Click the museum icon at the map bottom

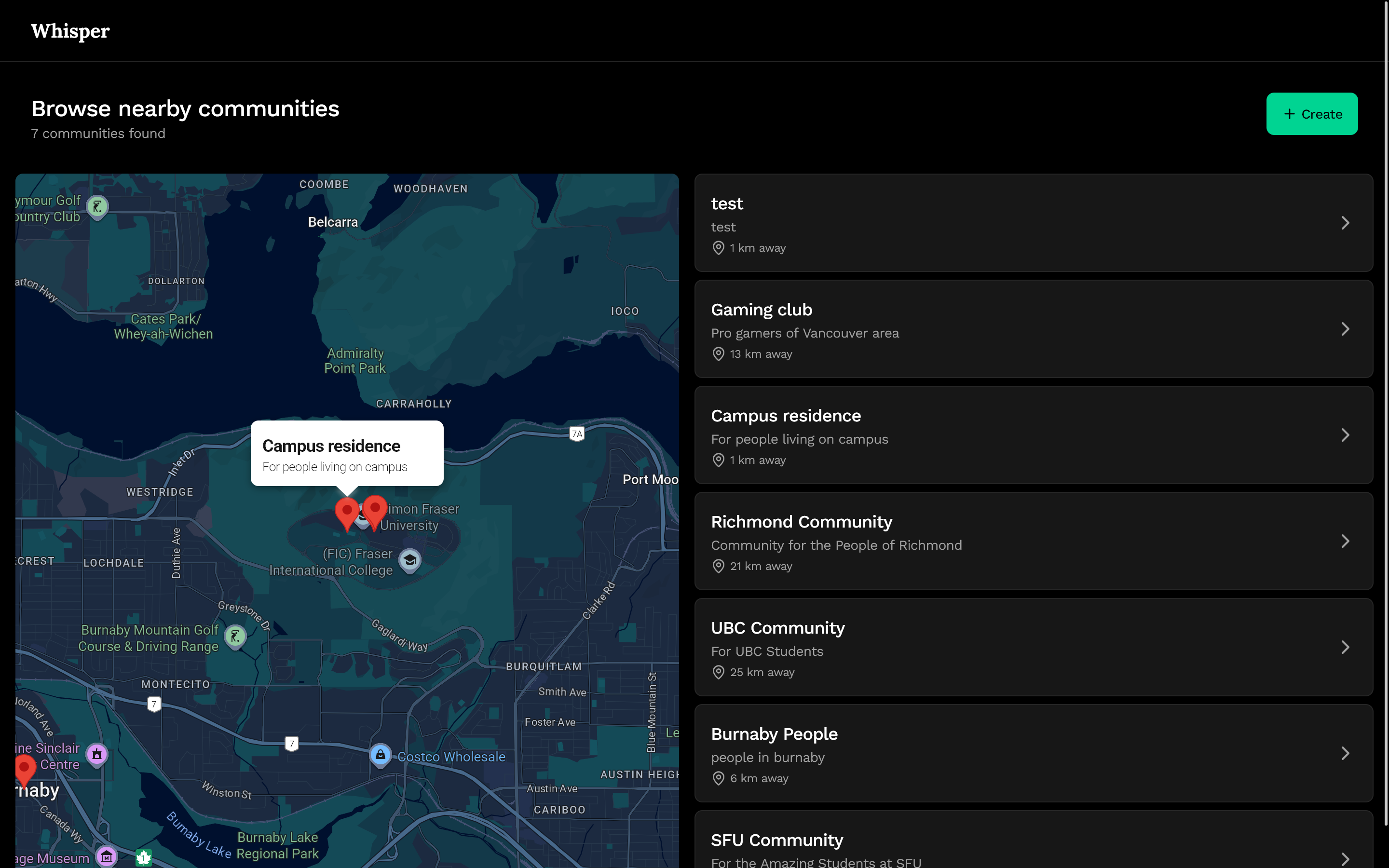pyautogui.click(x=106, y=857)
